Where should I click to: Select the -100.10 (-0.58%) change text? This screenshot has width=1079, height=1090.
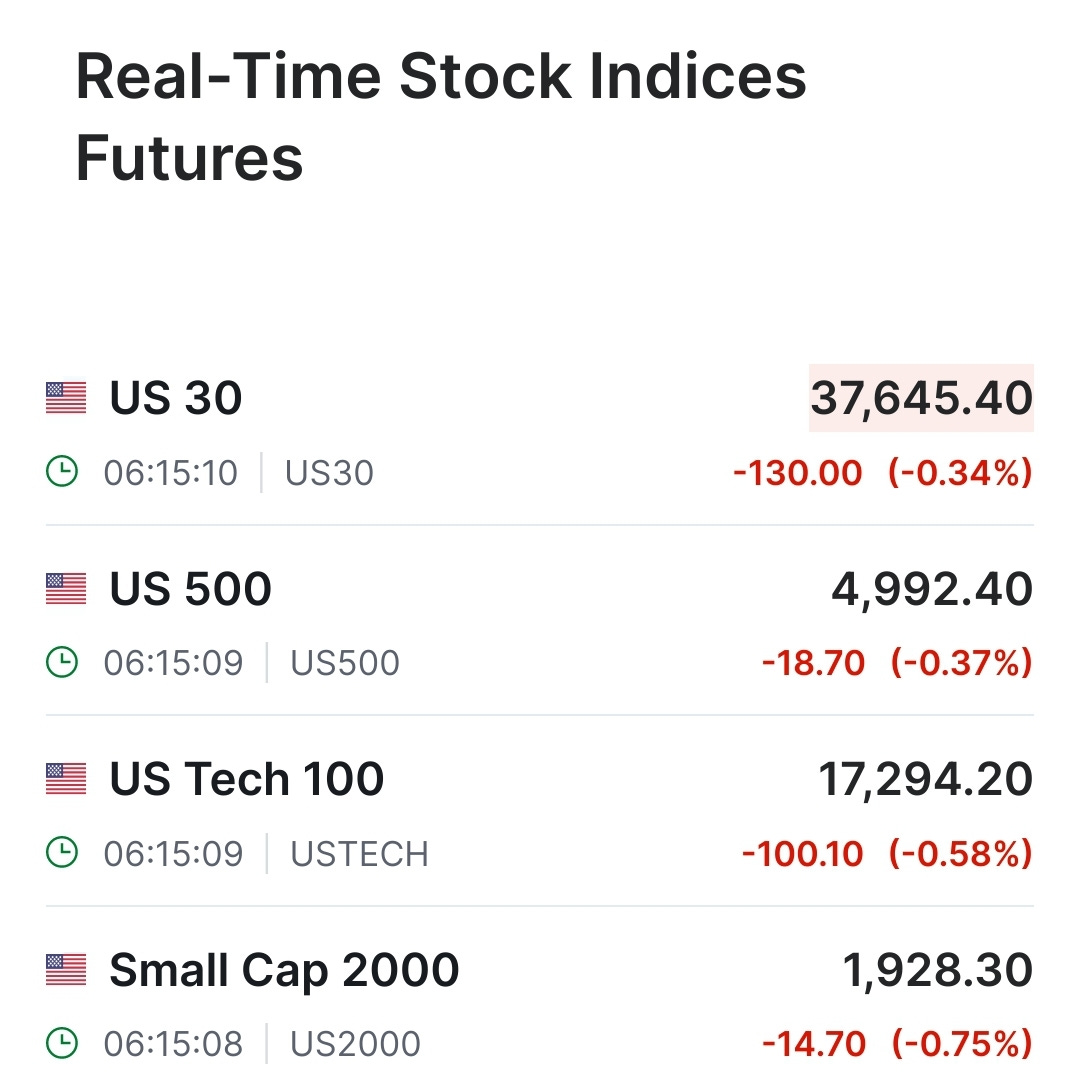click(x=888, y=854)
